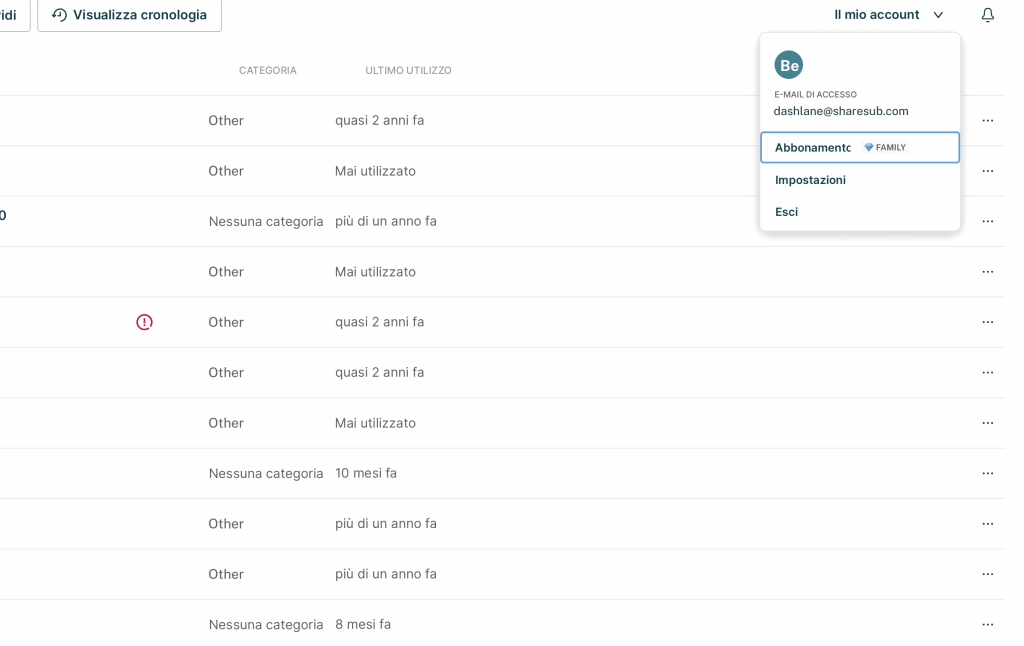Click Other next to the red warning icon
The image size is (1024, 646).
point(226,322)
